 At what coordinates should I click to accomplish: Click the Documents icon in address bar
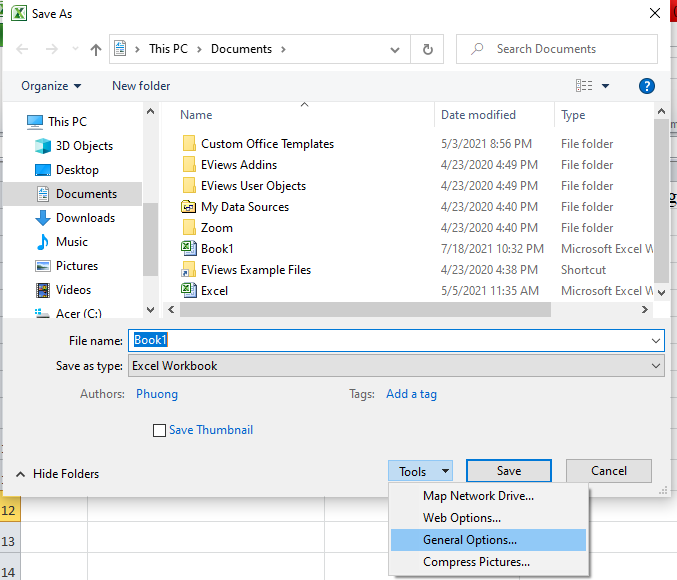[120, 48]
